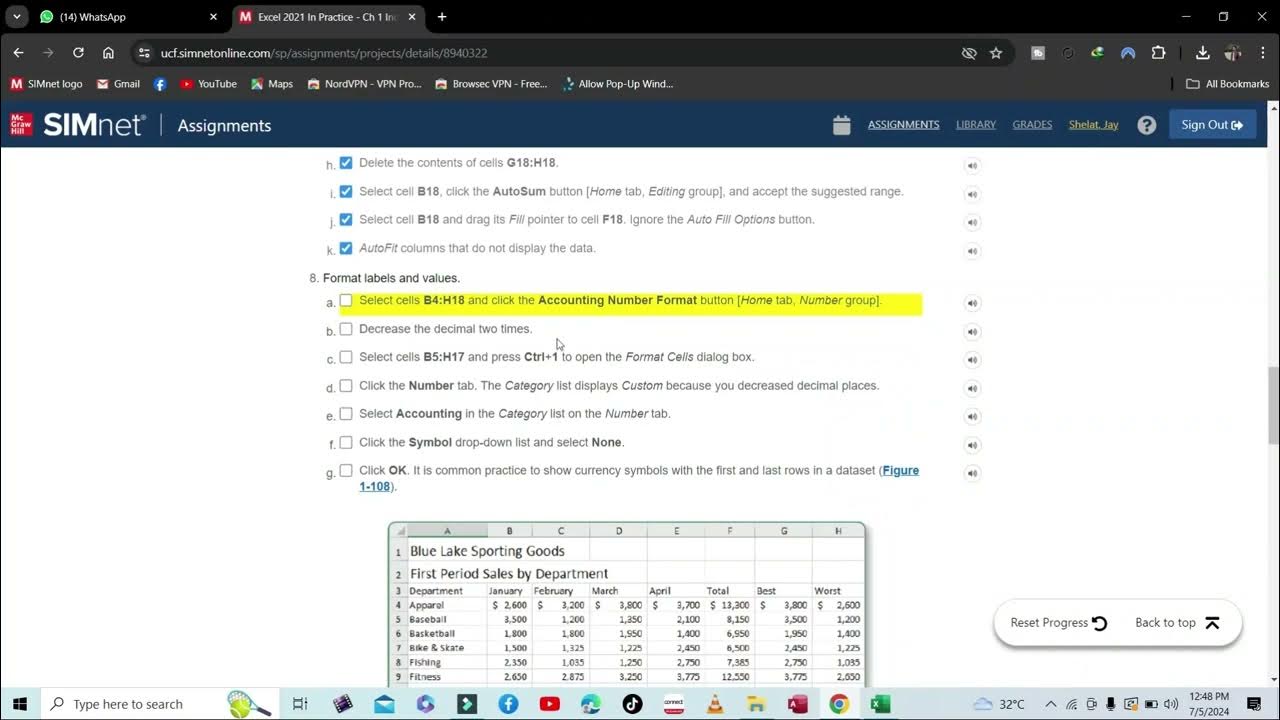
Task: Click the eye-slash icon in address bar
Action: tap(969, 53)
